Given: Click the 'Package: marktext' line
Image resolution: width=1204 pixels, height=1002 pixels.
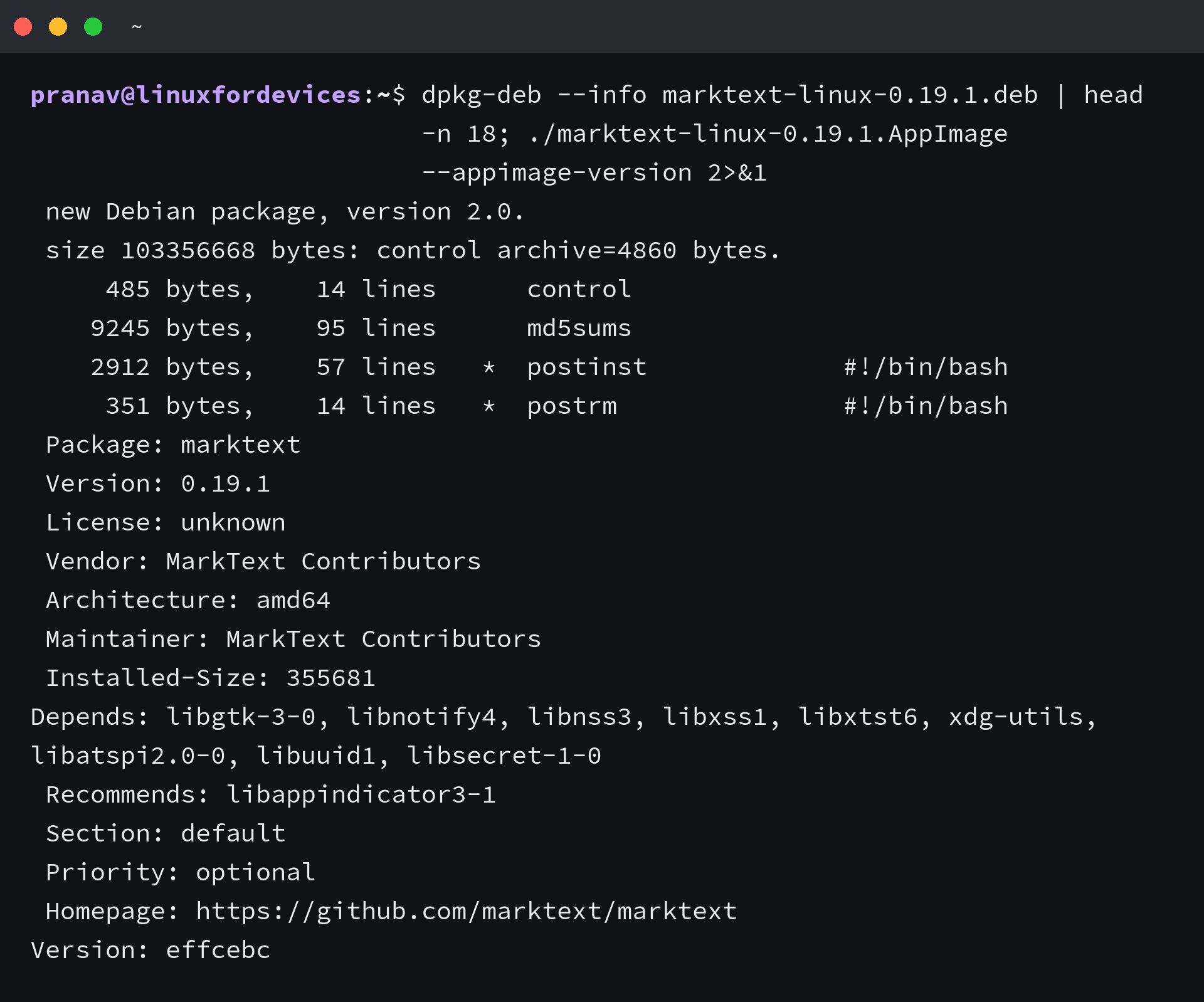Looking at the screenshot, I should tap(173, 445).
